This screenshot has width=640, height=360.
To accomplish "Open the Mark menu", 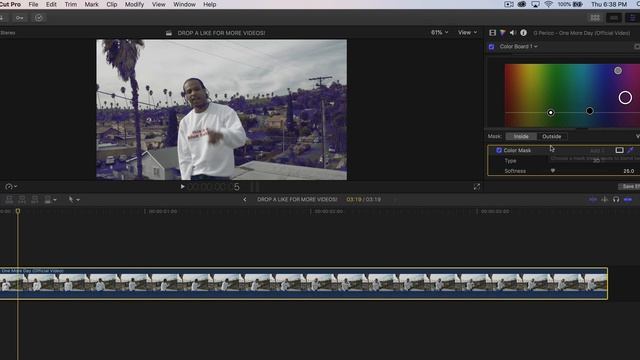I will pyautogui.click(x=91, y=4).
